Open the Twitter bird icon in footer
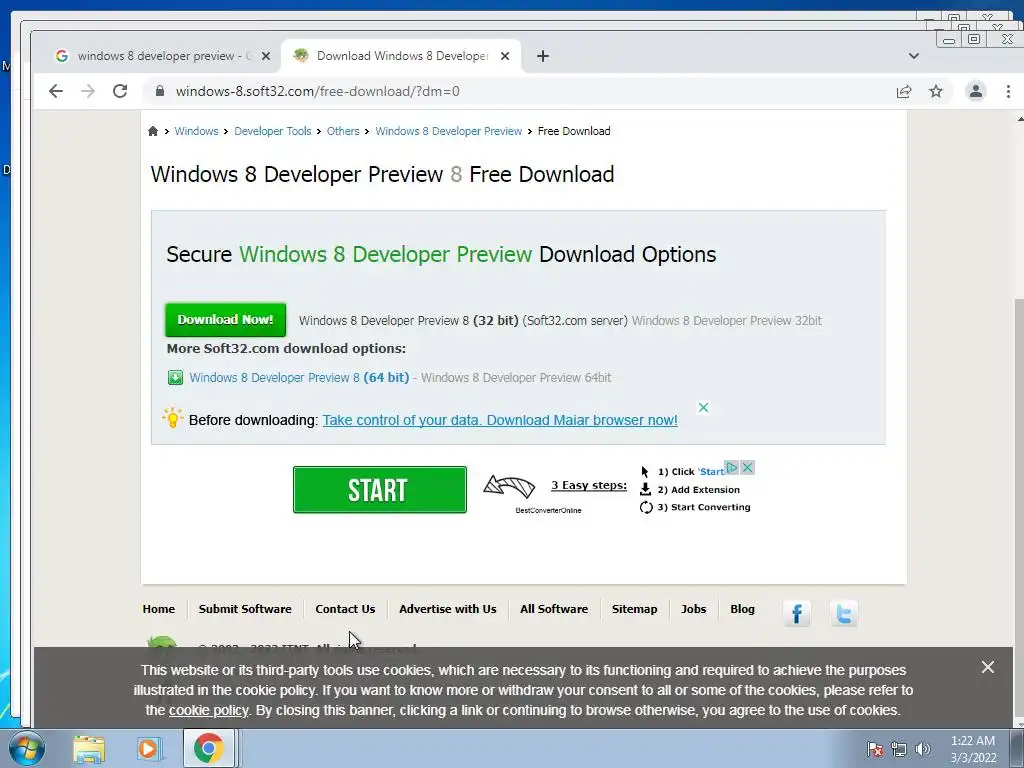The width and height of the screenshot is (1024, 768). (843, 613)
